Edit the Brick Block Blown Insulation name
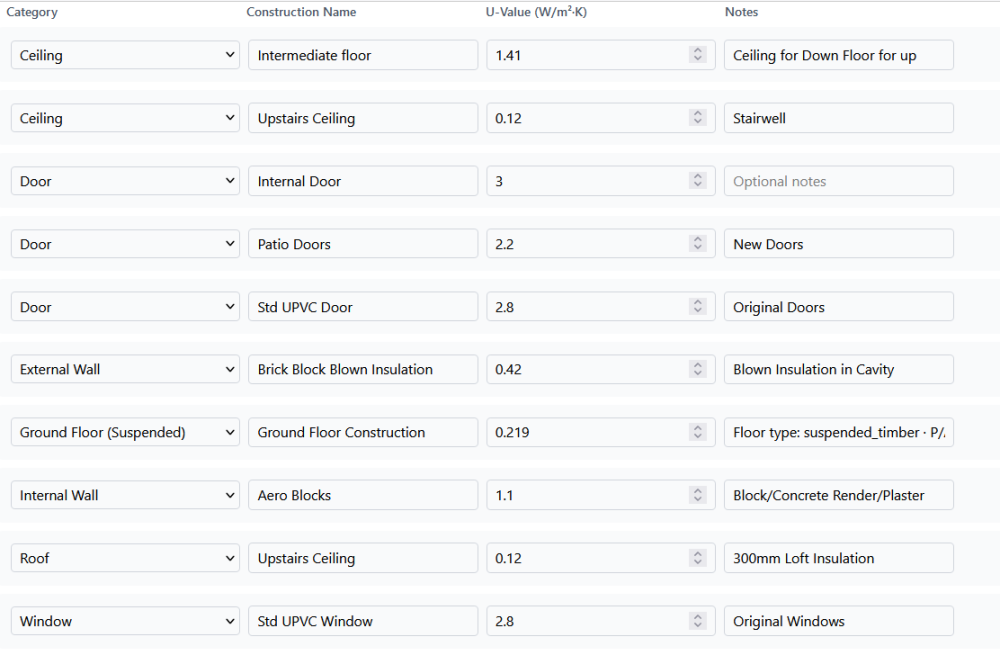Viewport: 1000px width, 664px height. tap(362, 370)
